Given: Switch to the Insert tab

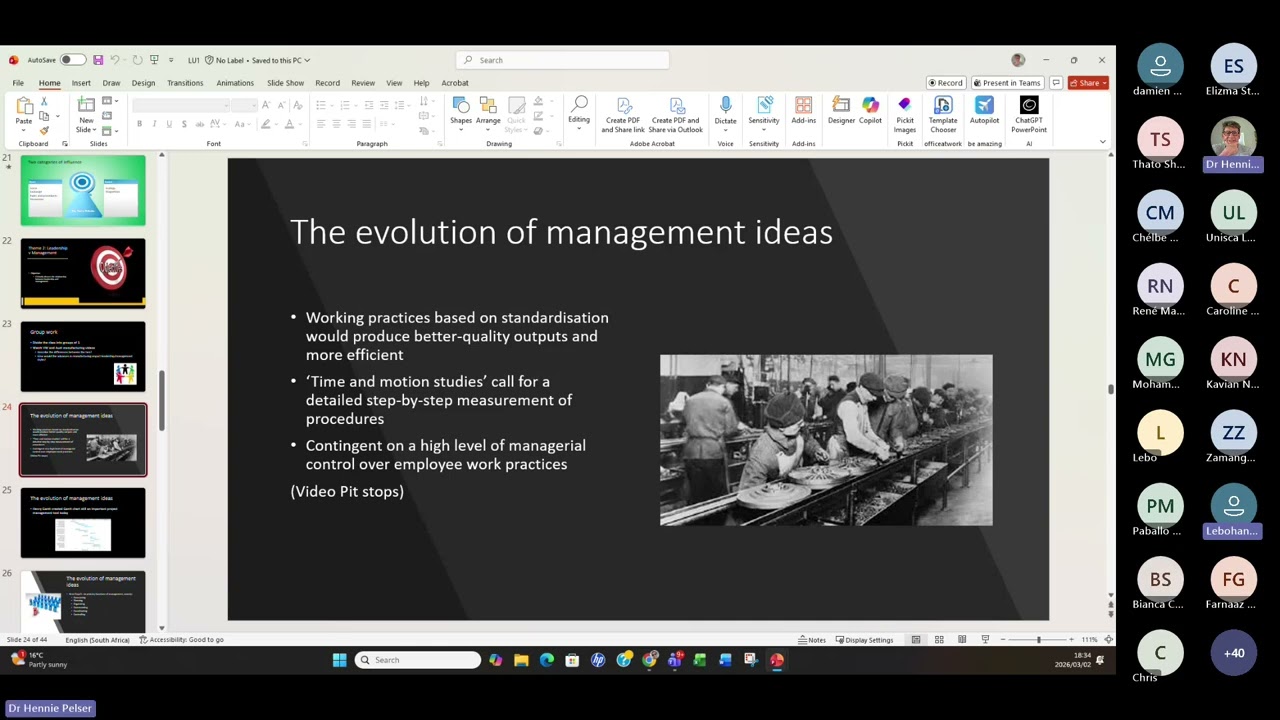Looking at the screenshot, I should (x=81, y=83).
